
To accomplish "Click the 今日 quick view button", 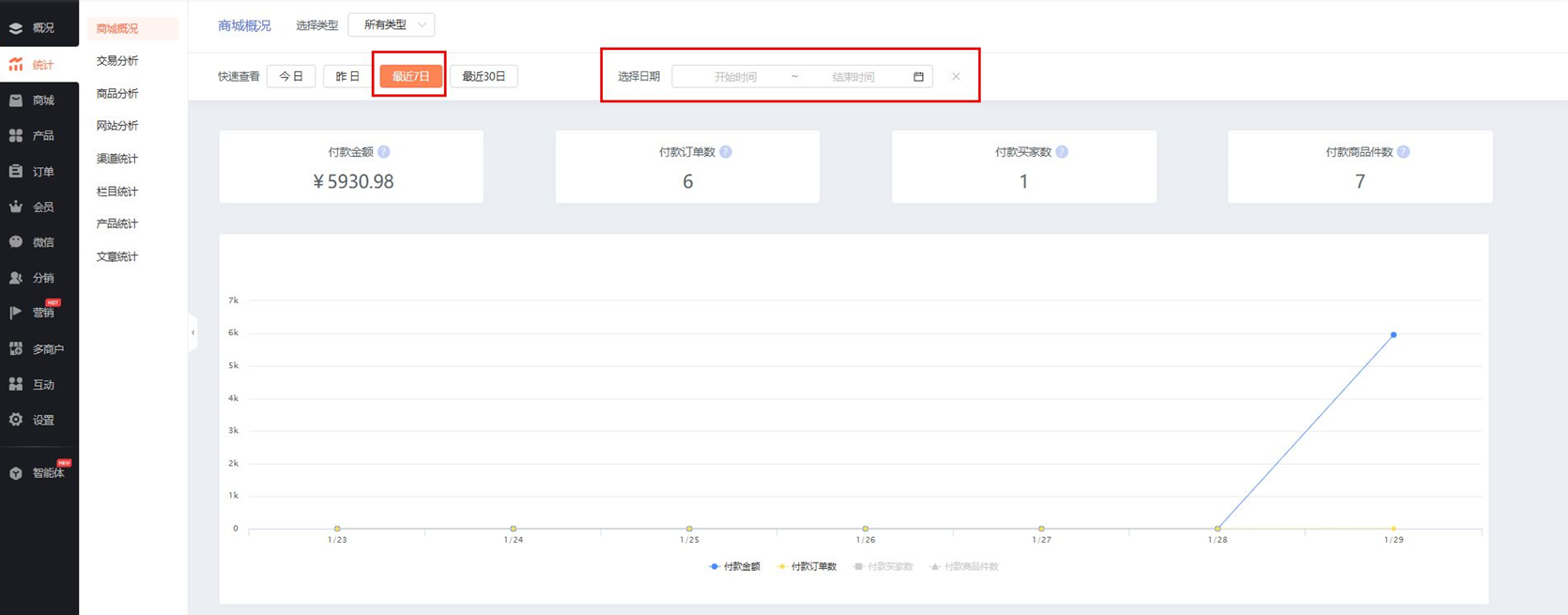I will click(291, 77).
